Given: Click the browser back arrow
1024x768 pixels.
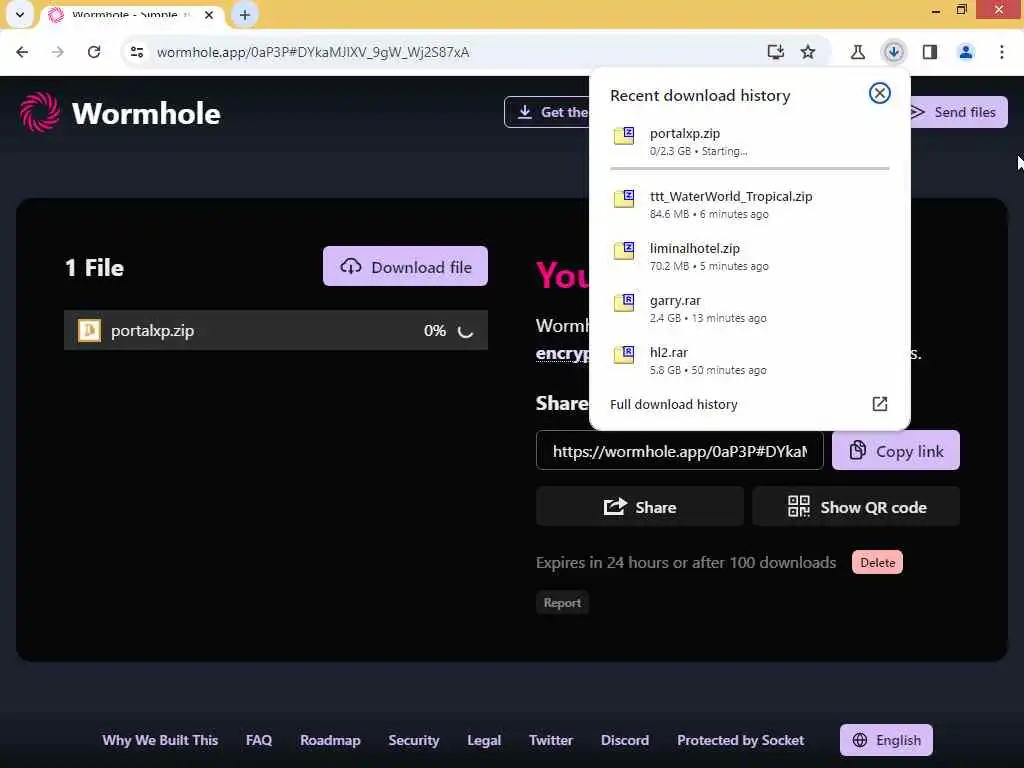Looking at the screenshot, I should (22, 52).
